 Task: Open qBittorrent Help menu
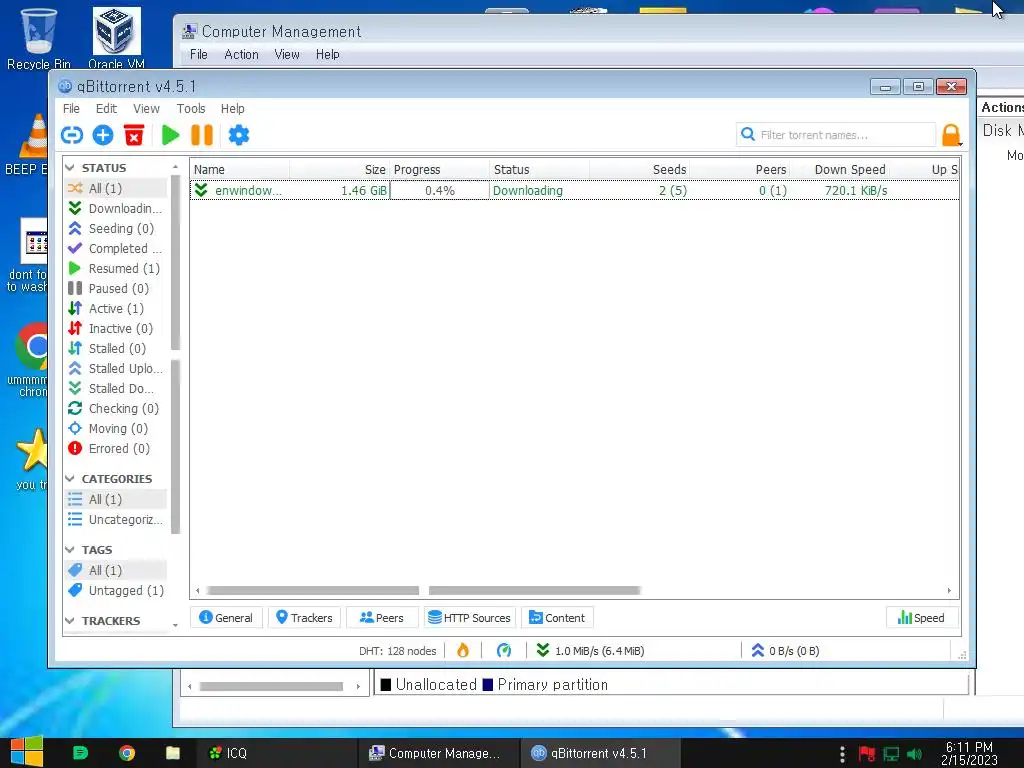pos(232,108)
